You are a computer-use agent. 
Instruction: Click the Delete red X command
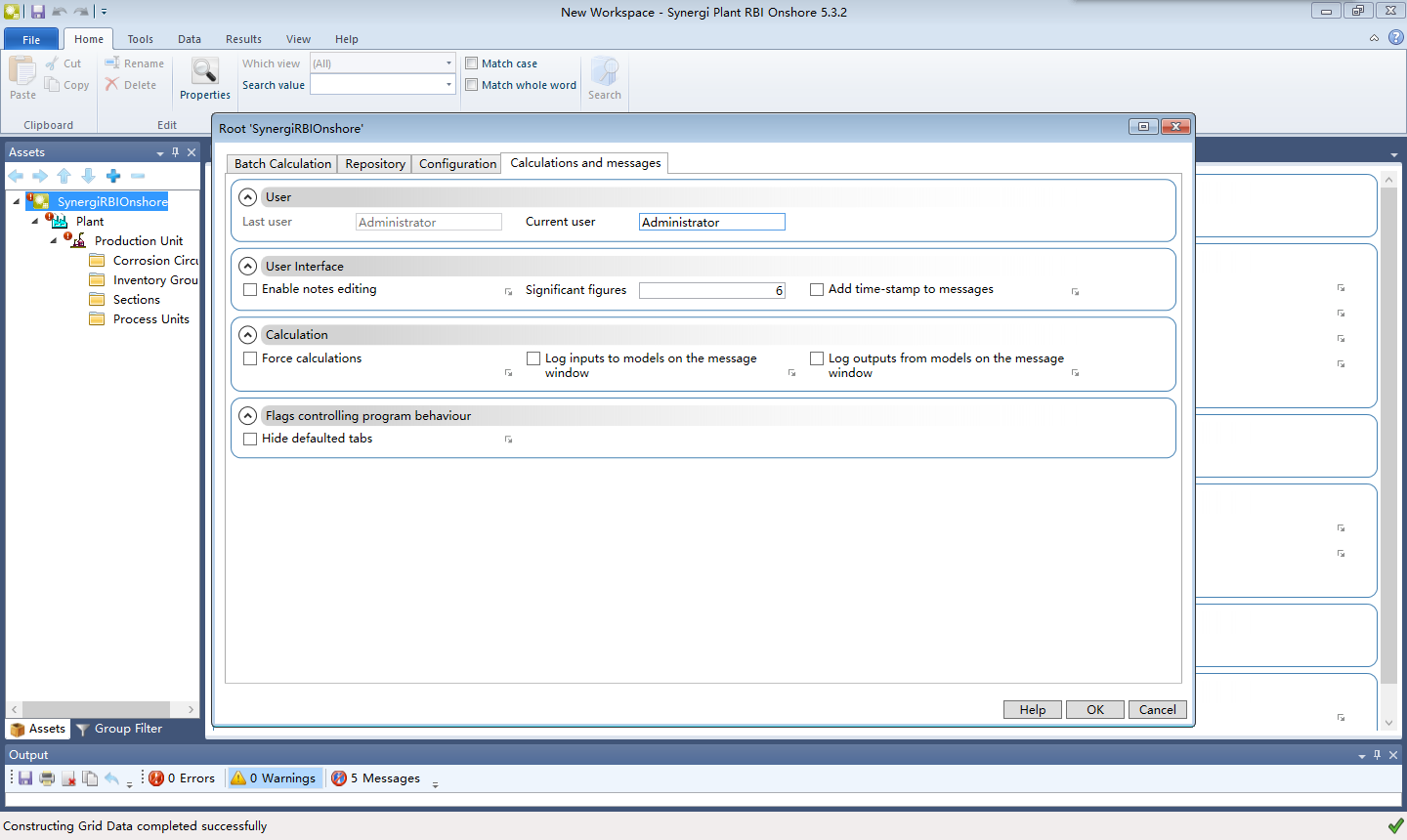coord(131,85)
